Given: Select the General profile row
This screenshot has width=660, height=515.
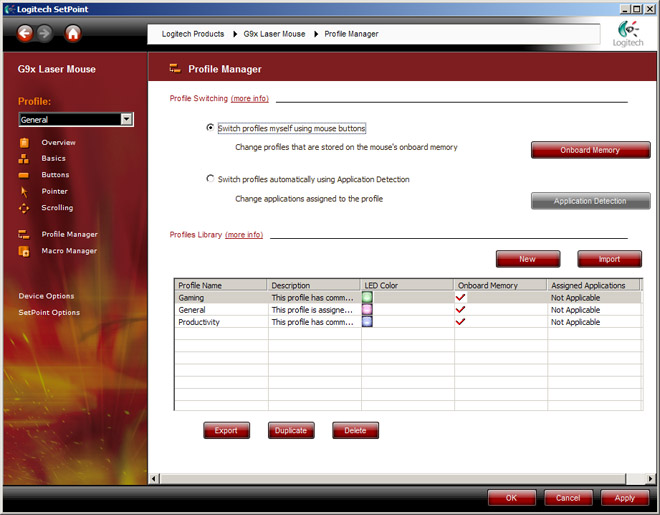Looking at the screenshot, I should point(408,310).
